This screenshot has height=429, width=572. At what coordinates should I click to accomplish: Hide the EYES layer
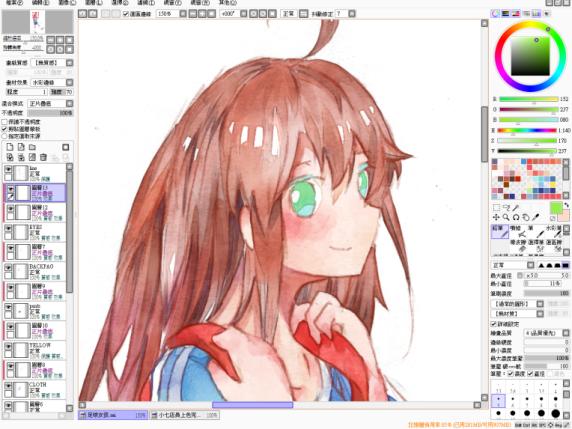[8, 229]
